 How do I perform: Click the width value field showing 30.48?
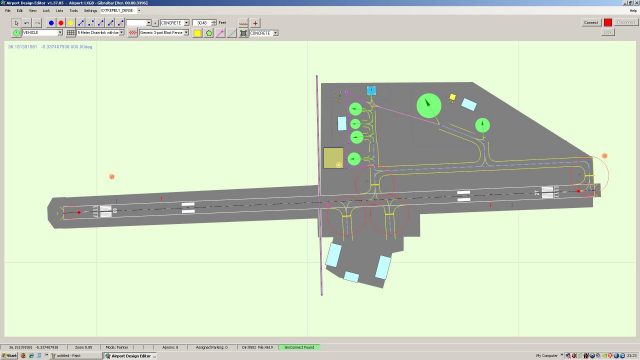pyautogui.click(x=204, y=23)
